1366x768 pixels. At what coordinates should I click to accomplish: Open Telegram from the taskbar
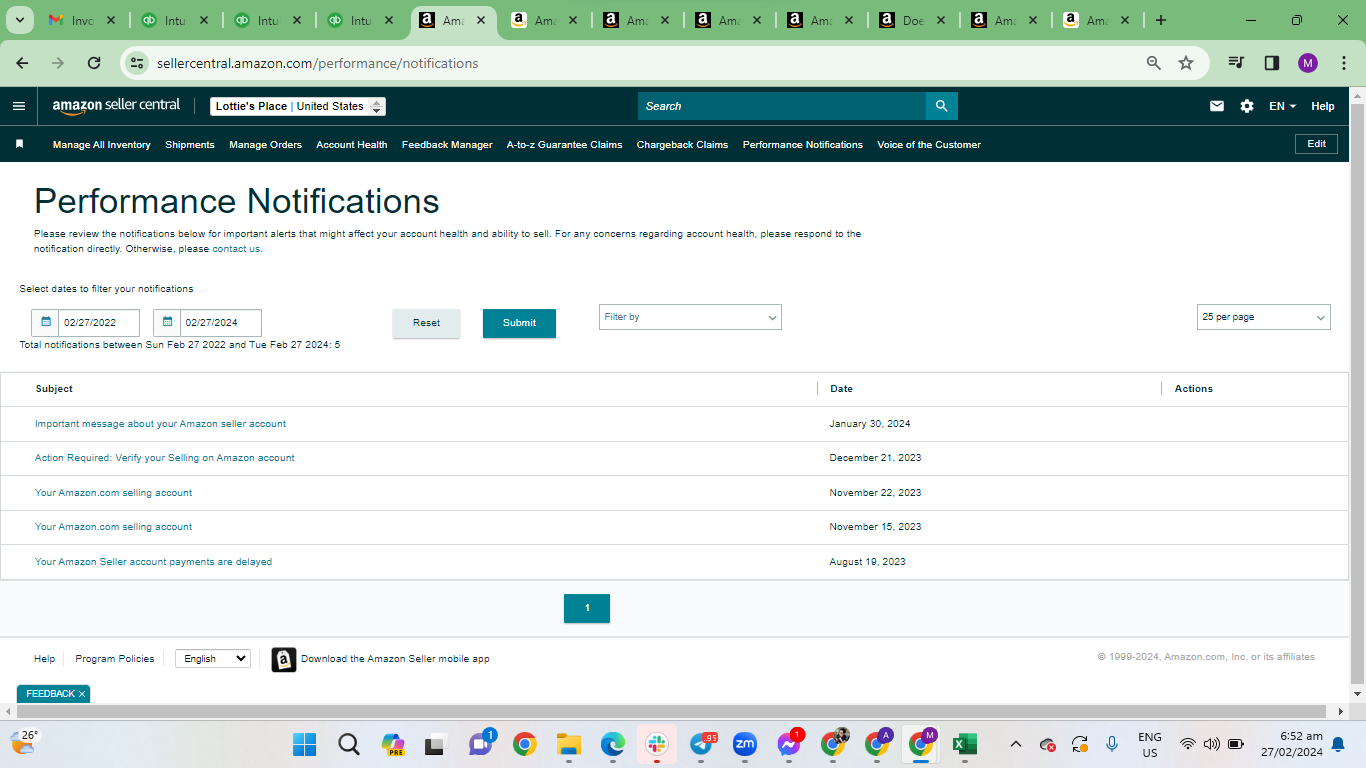[x=703, y=744]
